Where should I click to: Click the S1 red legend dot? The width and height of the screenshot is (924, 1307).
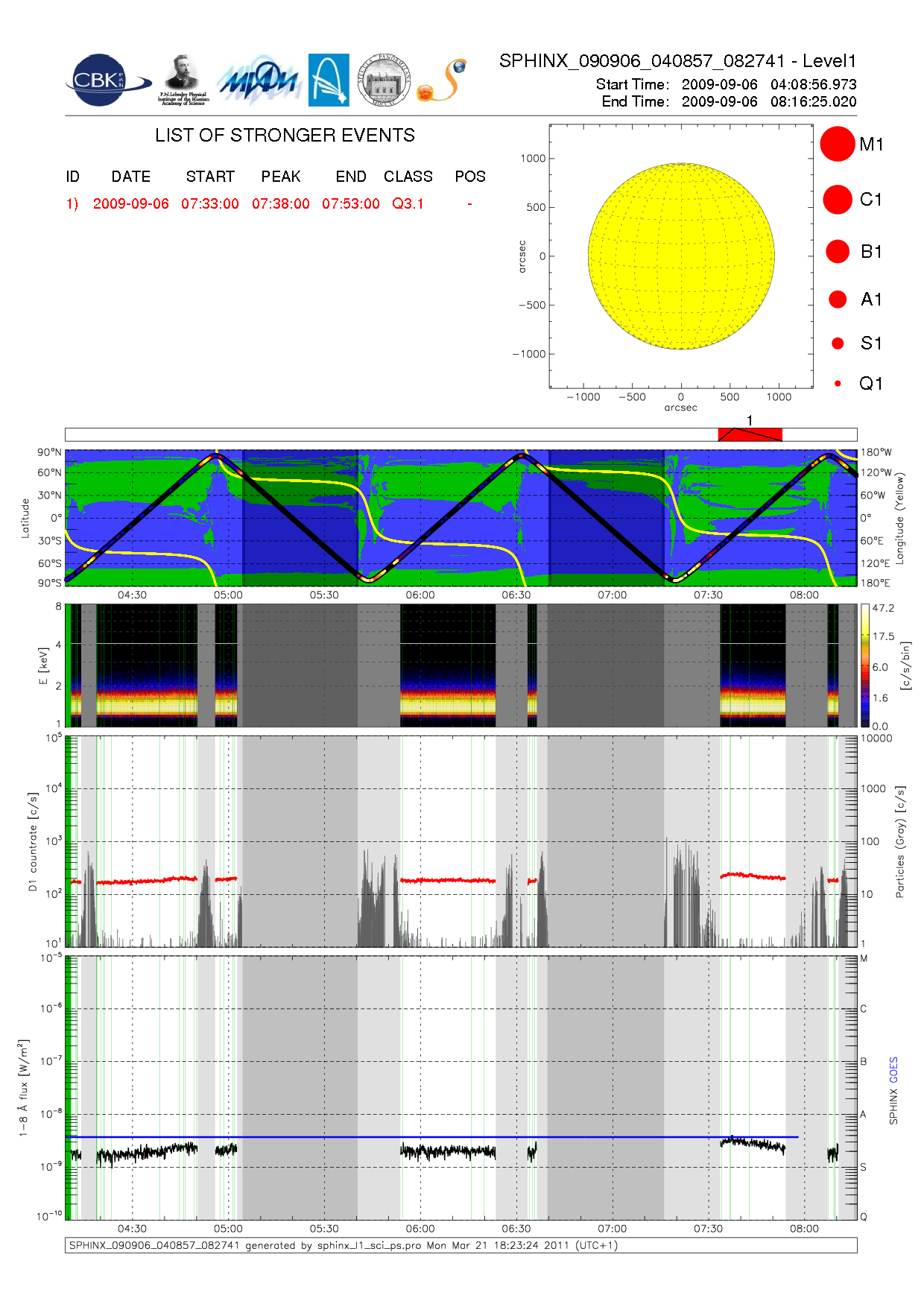pos(838,343)
